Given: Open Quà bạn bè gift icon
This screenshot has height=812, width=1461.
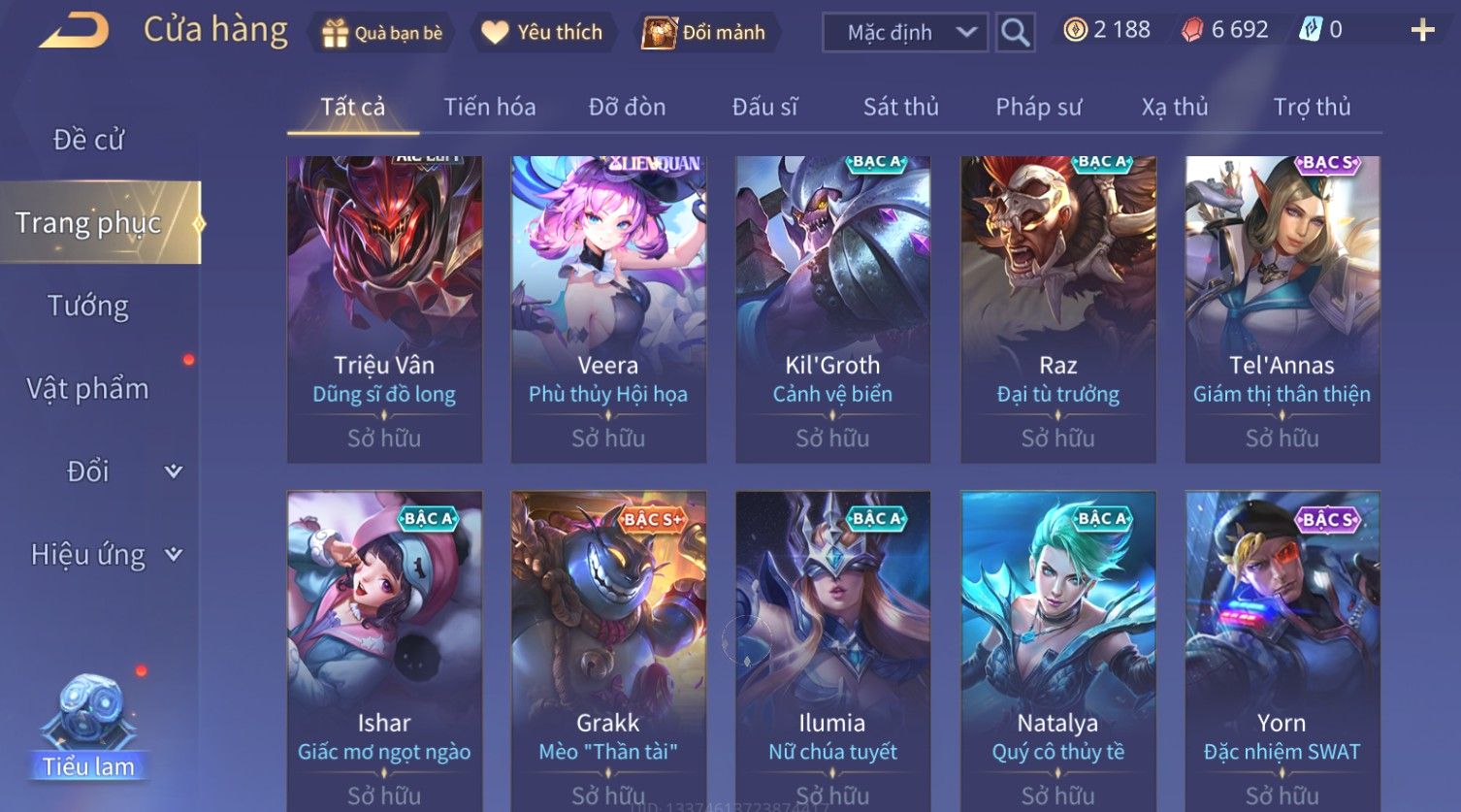Looking at the screenshot, I should [335, 33].
